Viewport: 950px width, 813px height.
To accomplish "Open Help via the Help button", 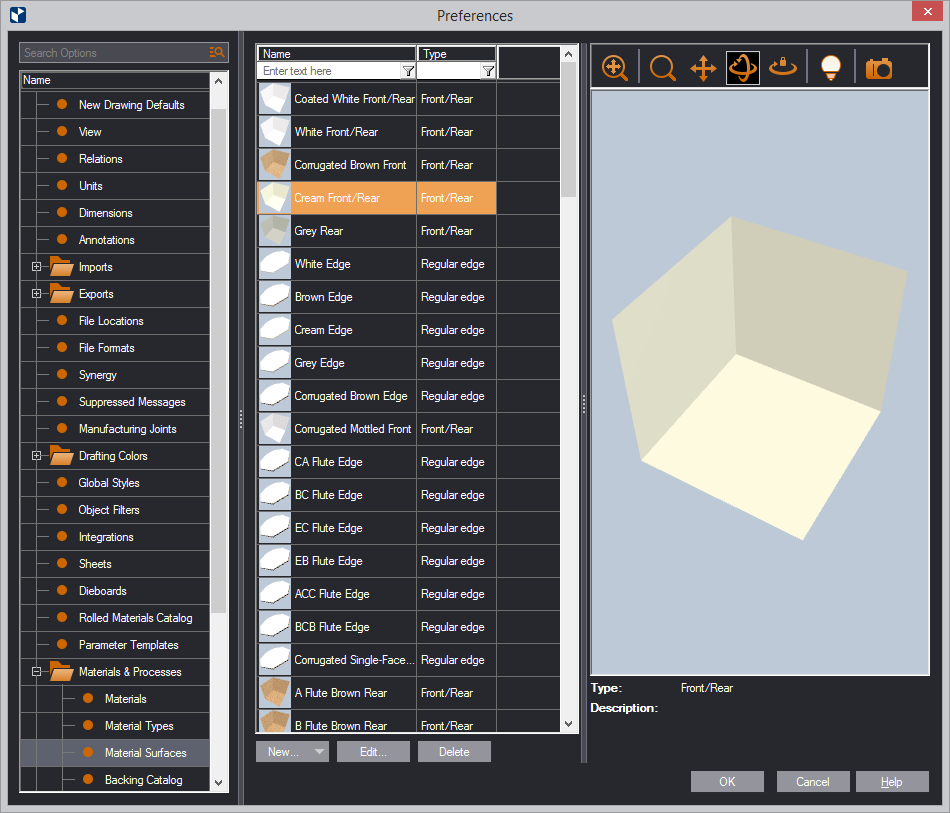I will click(892, 781).
